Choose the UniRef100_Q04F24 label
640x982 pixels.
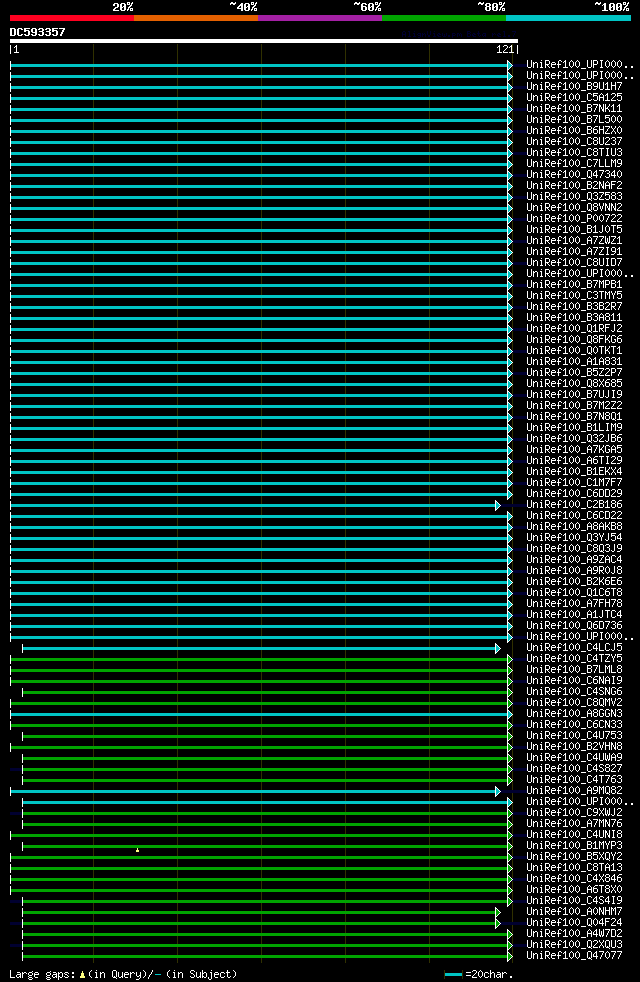pyautogui.click(x=574, y=923)
